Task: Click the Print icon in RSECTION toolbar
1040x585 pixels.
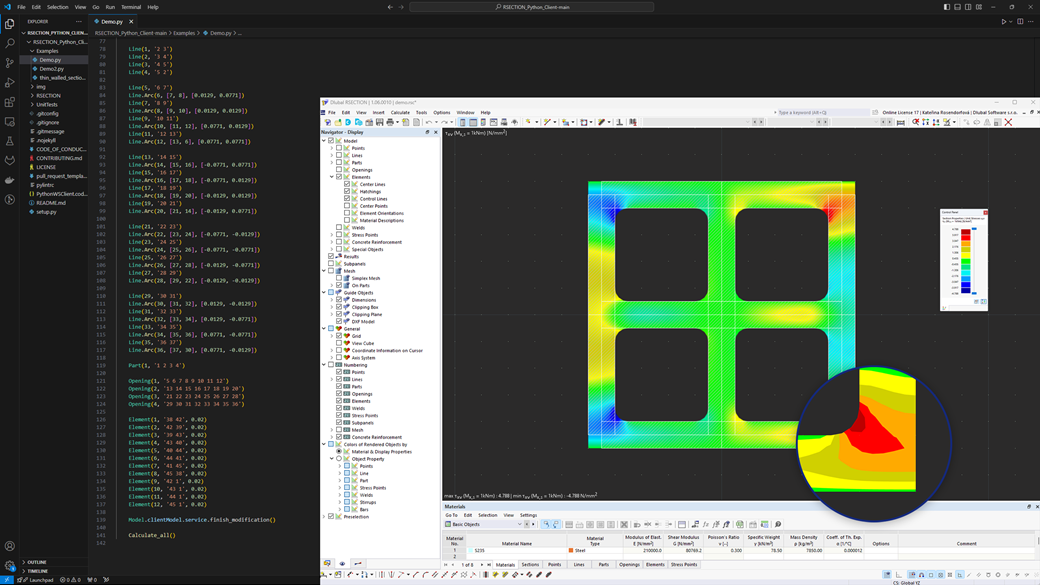Action: pos(390,122)
